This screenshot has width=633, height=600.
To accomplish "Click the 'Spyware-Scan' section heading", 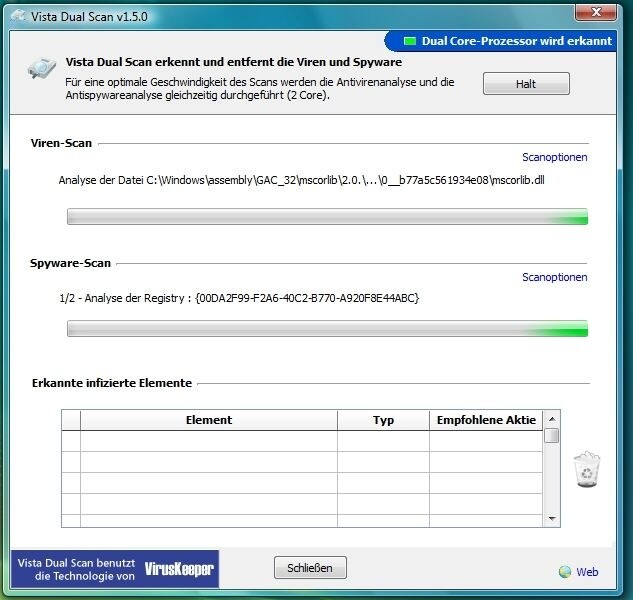I will coord(70,263).
